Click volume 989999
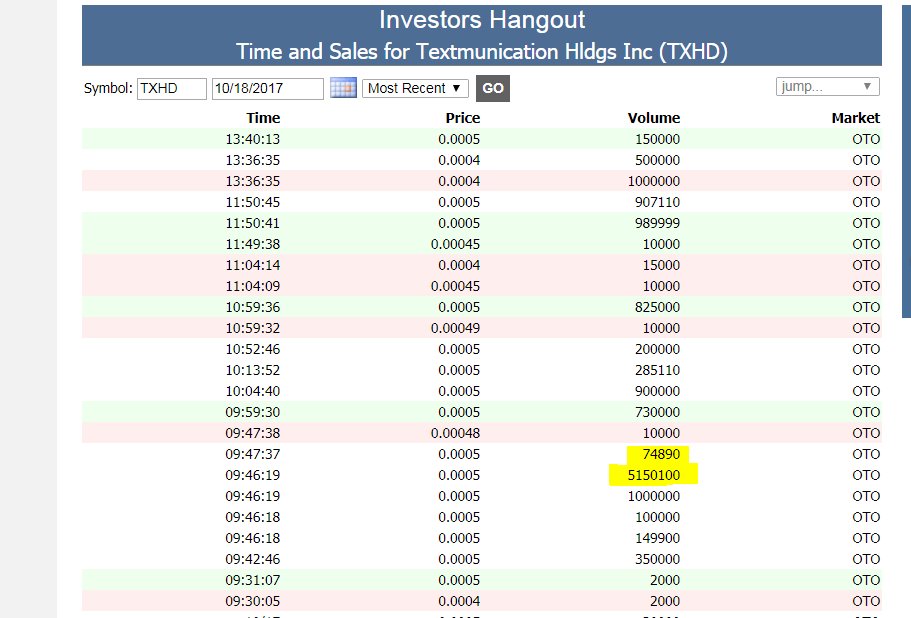Screen dimensions: 911x618 coord(657,223)
